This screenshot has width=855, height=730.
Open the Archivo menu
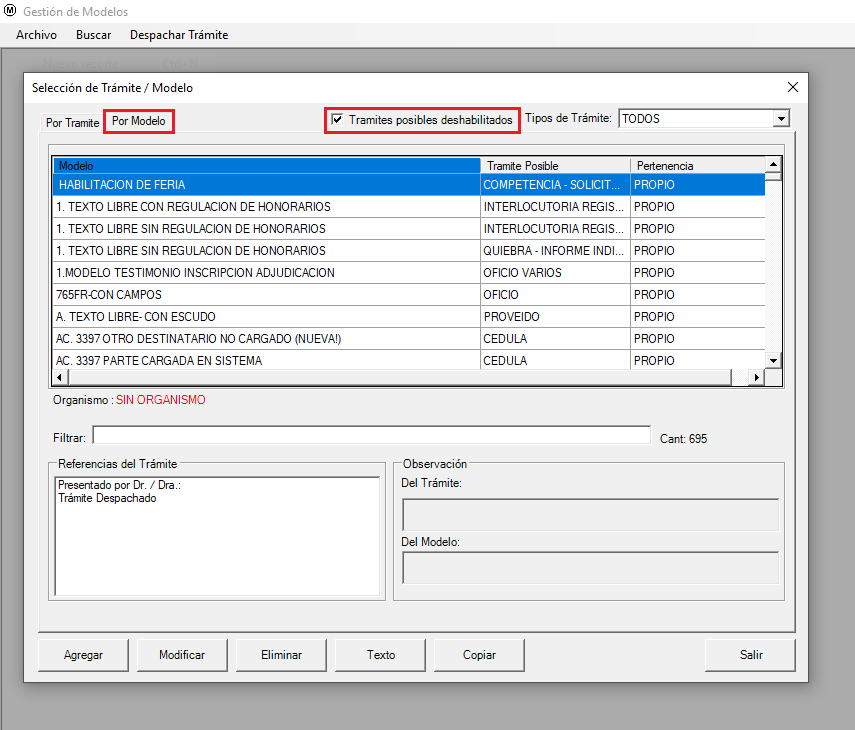(x=37, y=35)
